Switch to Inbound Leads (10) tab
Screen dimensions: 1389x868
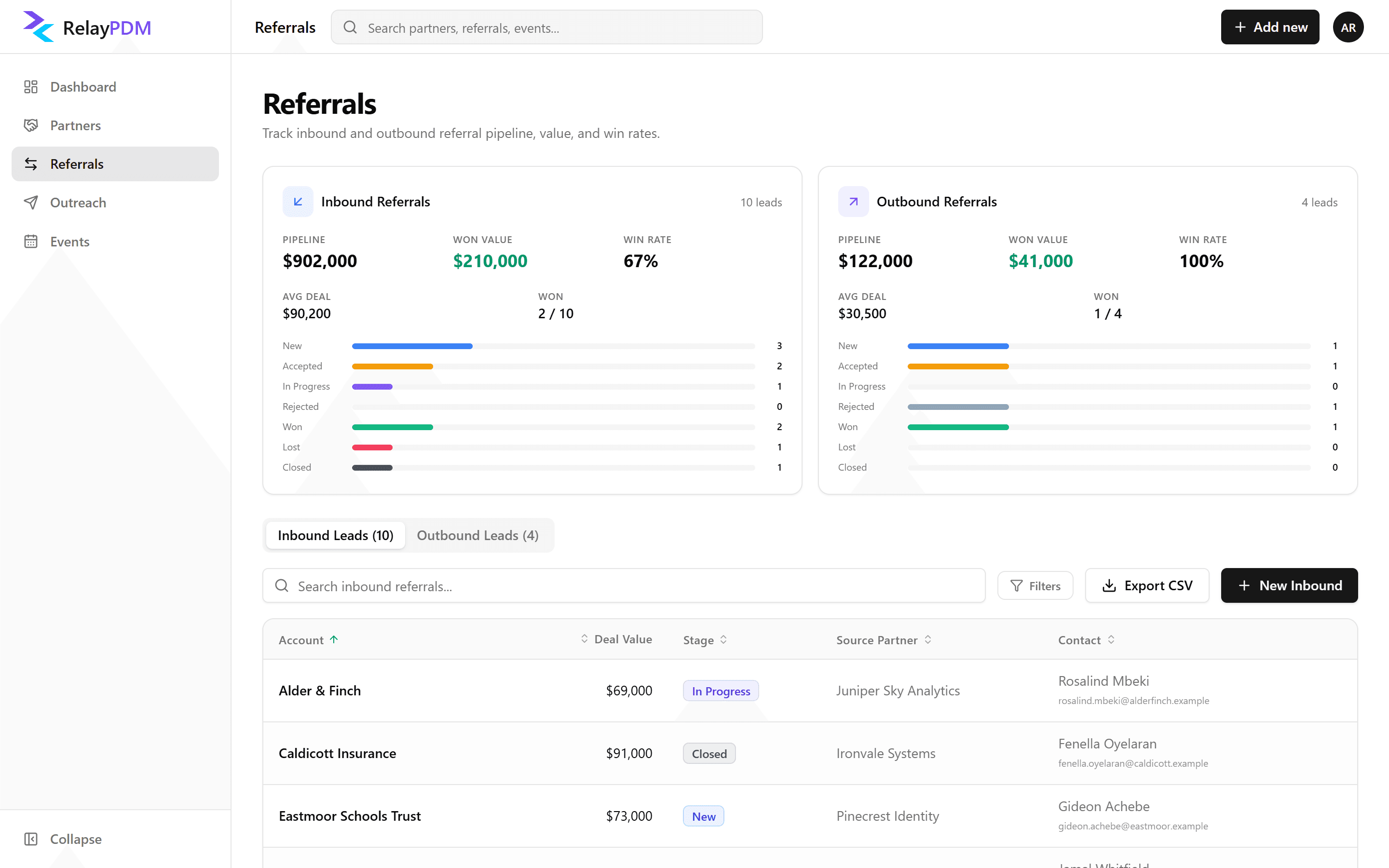click(x=336, y=535)
